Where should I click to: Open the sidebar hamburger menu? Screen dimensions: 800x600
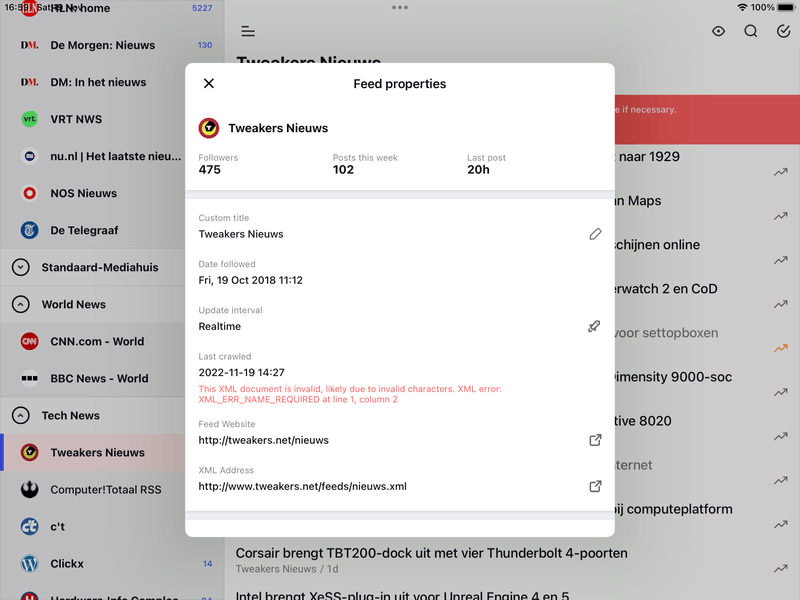(x=248, y=31)
